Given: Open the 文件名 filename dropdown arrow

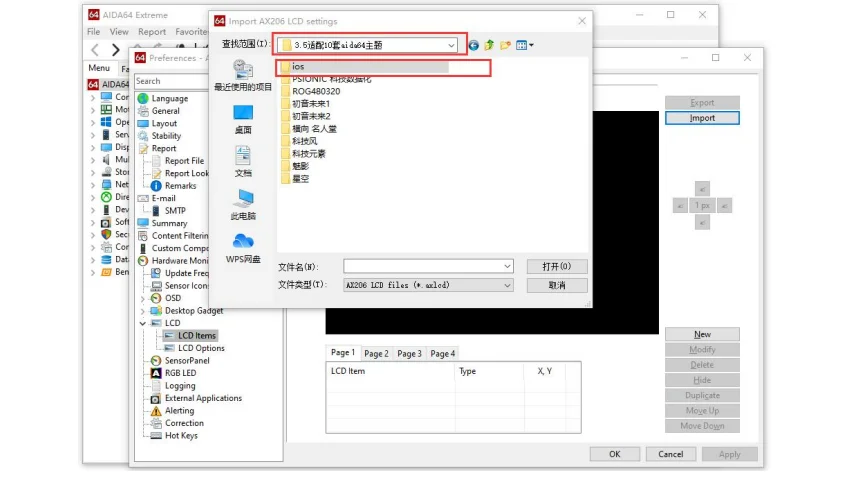Looking at the screenshot, I should 507,267.
